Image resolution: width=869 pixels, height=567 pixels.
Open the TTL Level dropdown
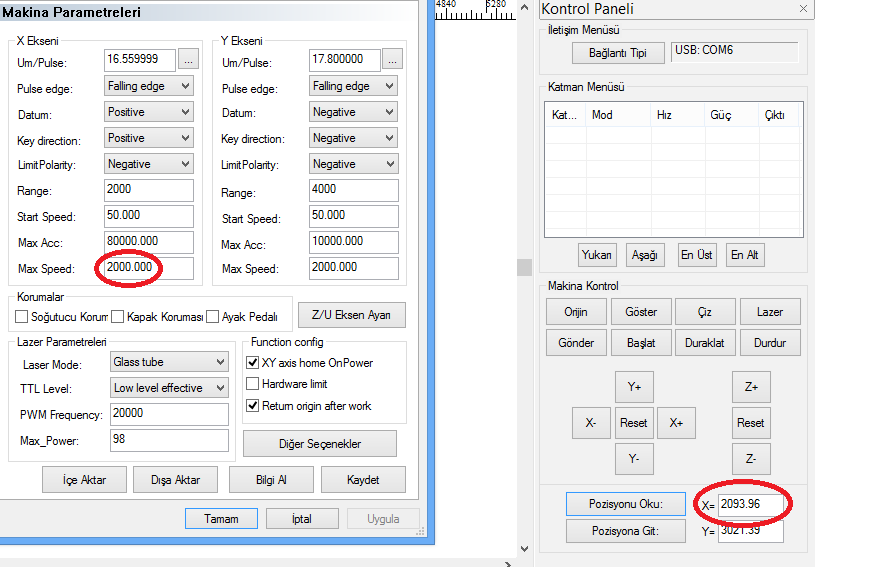point(169,388)
